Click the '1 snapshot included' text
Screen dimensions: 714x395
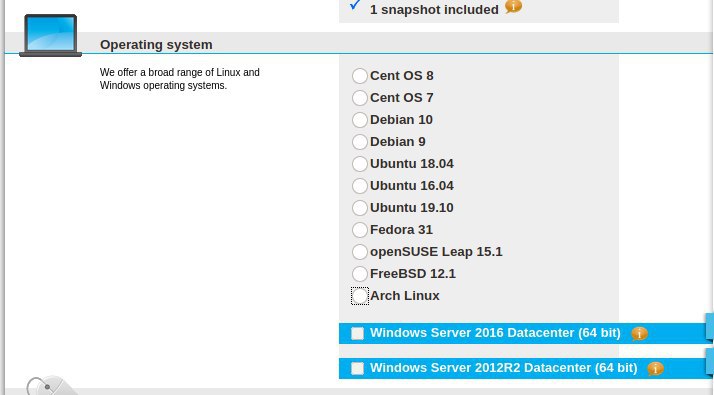pyautogui.click(x=434, y=10)
